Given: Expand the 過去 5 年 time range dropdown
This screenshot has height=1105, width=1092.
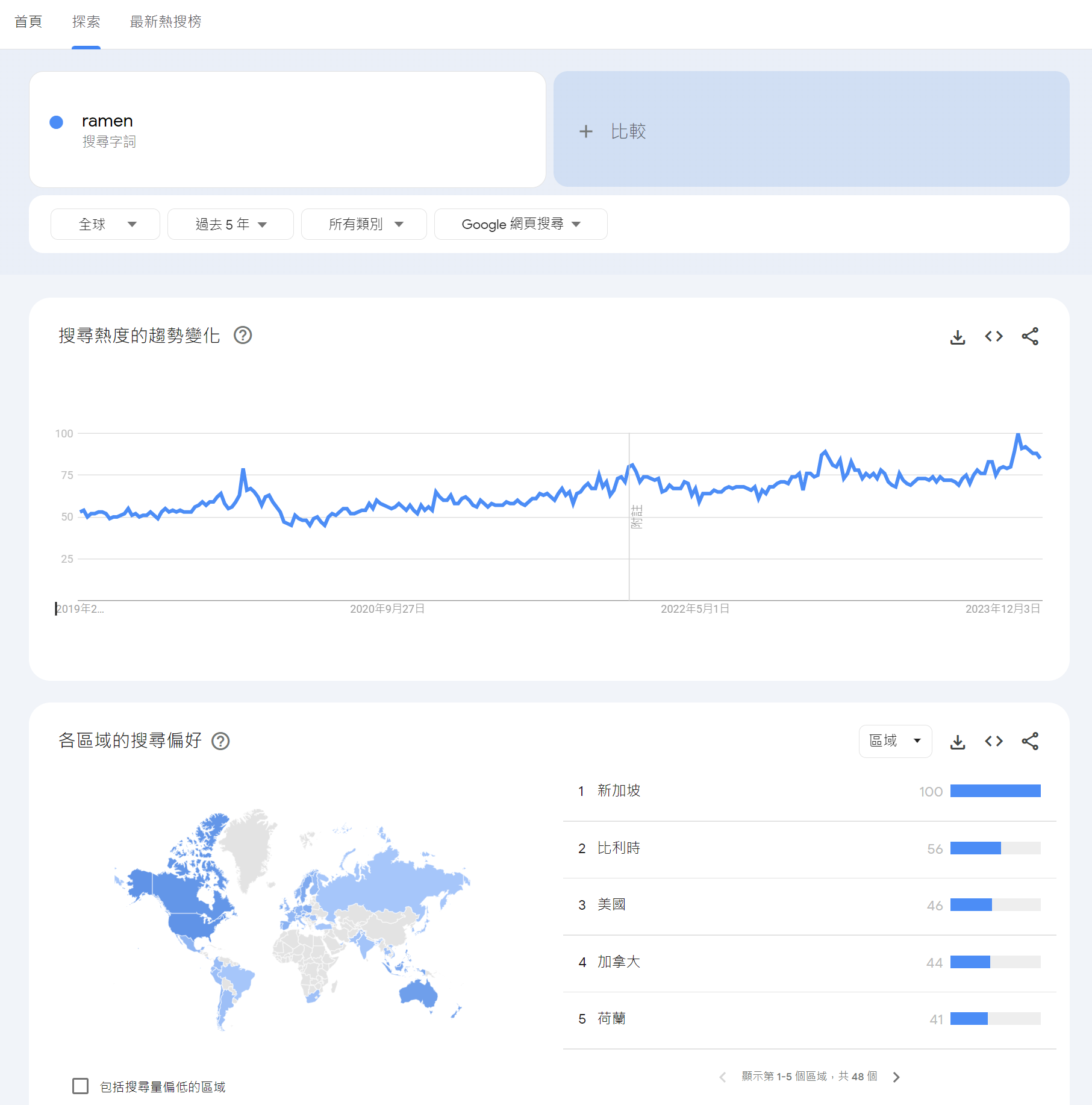Looking at the screenshot, I should 230,224.
